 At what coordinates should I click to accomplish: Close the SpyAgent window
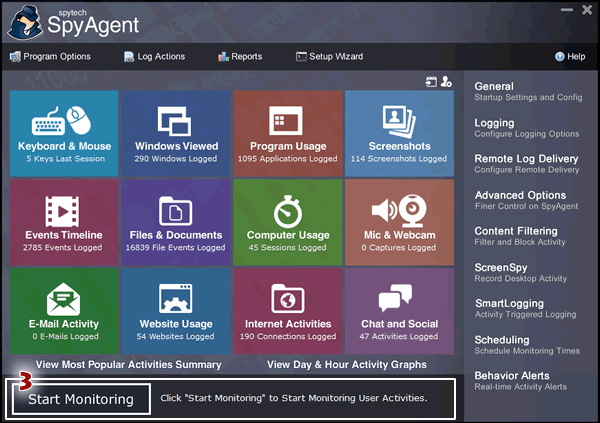coord(587,10)
